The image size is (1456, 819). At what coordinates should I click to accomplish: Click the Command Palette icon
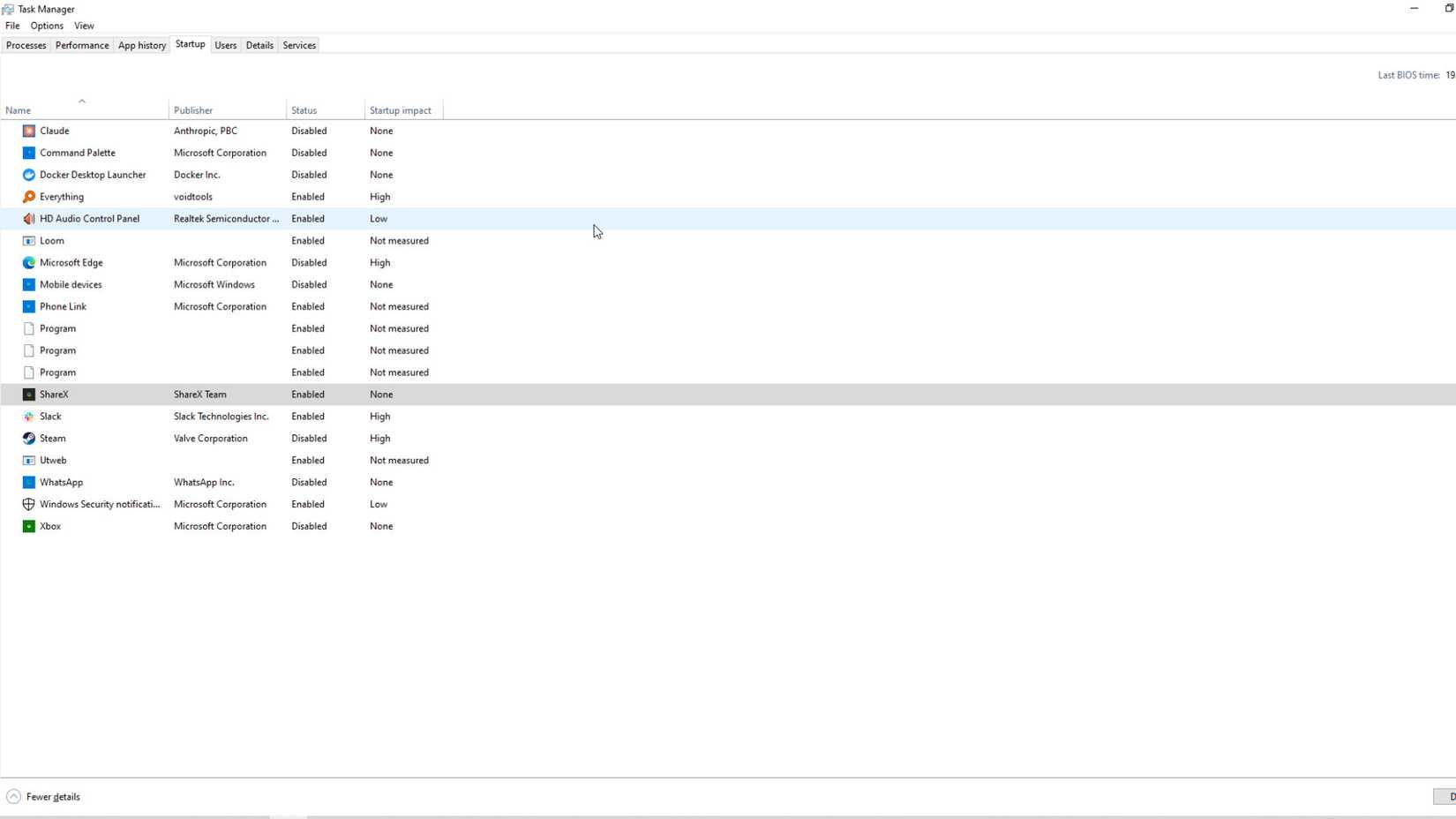(x=29, y=153)
